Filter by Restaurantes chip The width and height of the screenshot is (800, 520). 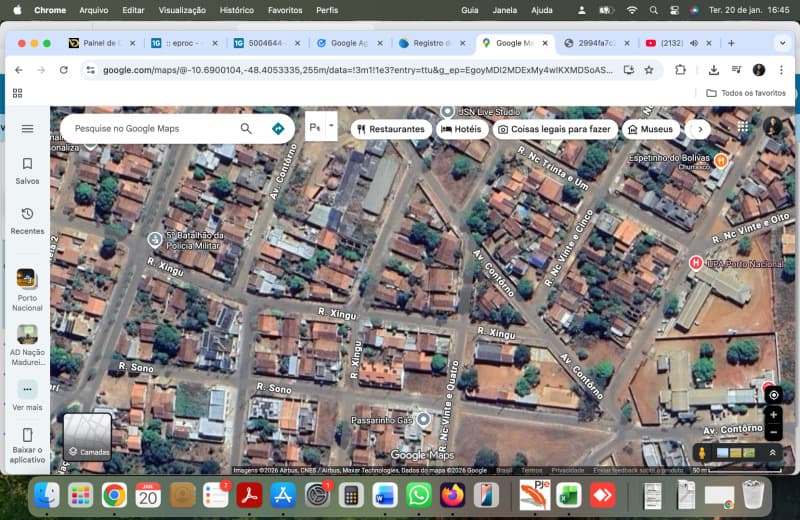click(390, 129)
